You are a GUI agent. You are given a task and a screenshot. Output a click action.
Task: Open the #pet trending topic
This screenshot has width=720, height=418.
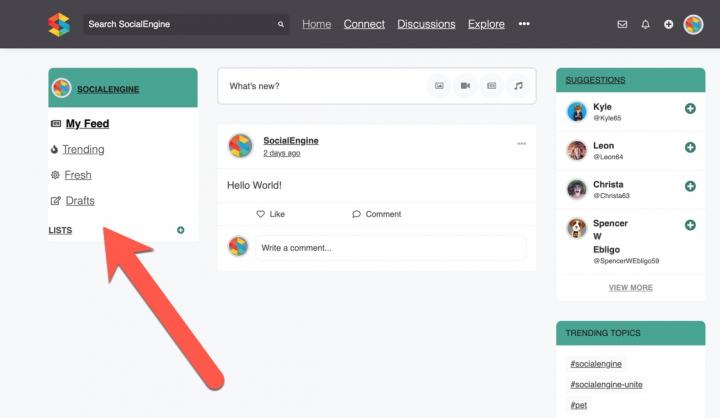coord(579,405)
